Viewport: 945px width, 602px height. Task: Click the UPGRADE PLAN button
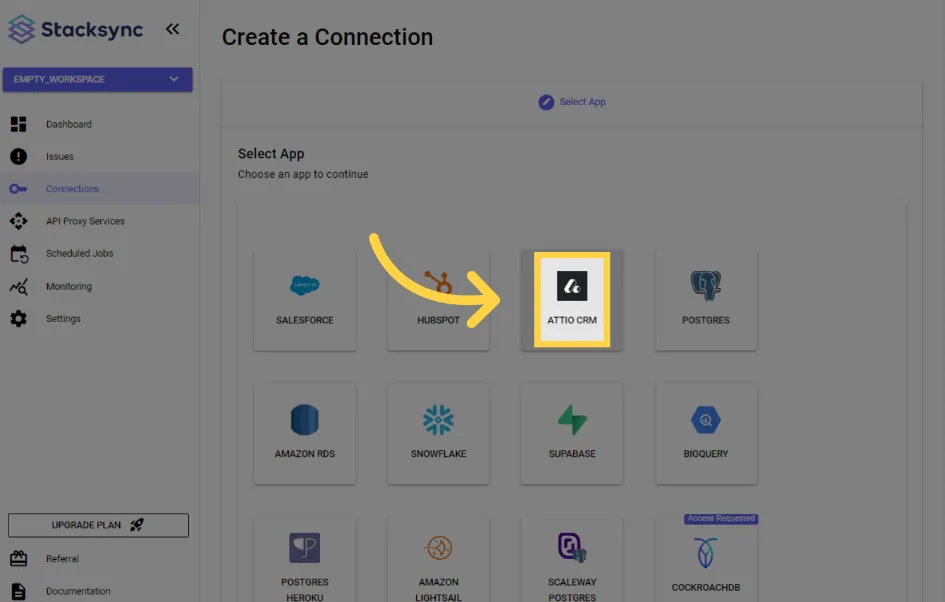click(98, 525)
